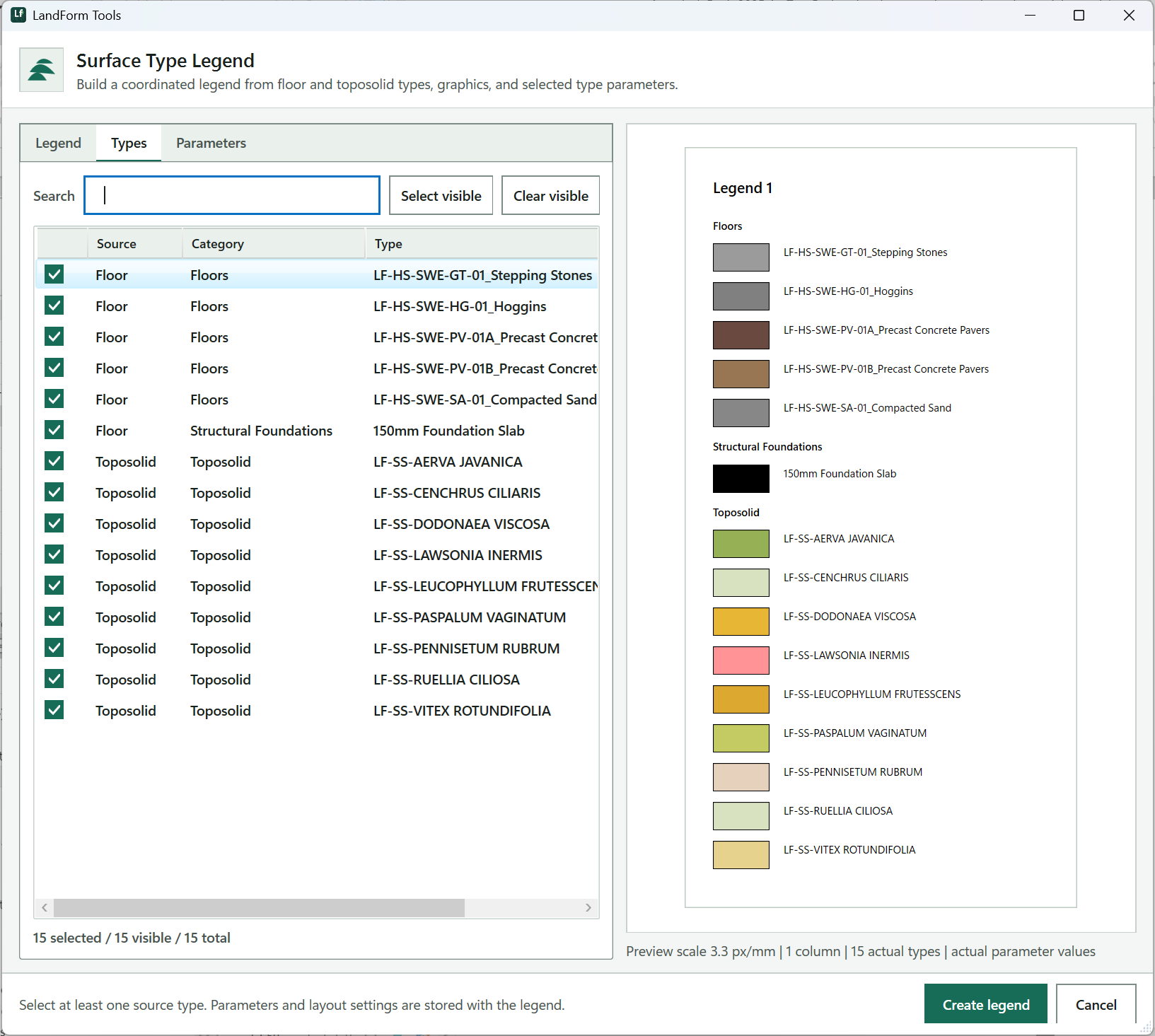Sort list by Source column header
The height and width of the screenshot is (1036, 1155).
134,243
